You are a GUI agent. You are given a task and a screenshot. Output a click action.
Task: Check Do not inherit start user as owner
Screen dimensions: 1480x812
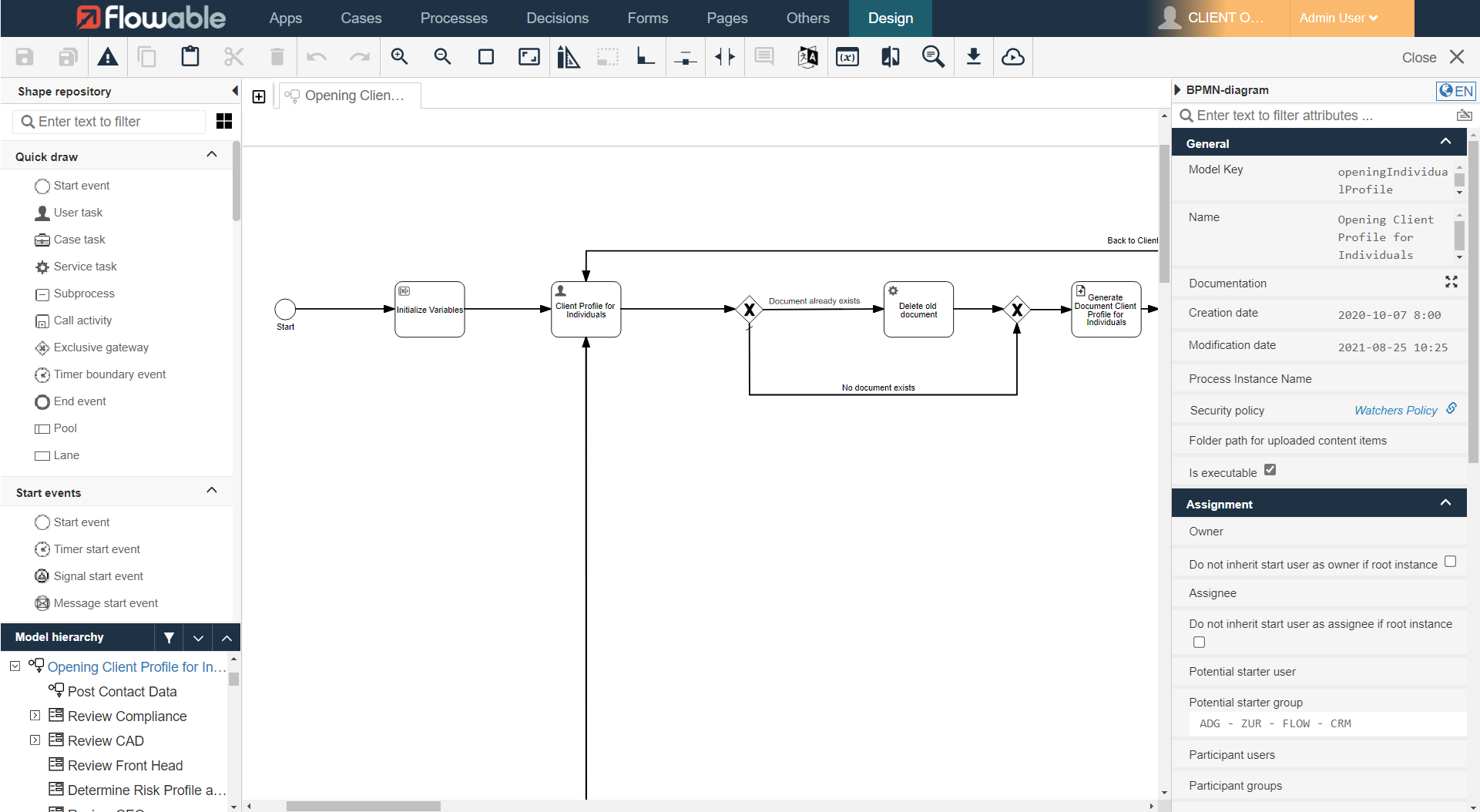(1450, 562)
